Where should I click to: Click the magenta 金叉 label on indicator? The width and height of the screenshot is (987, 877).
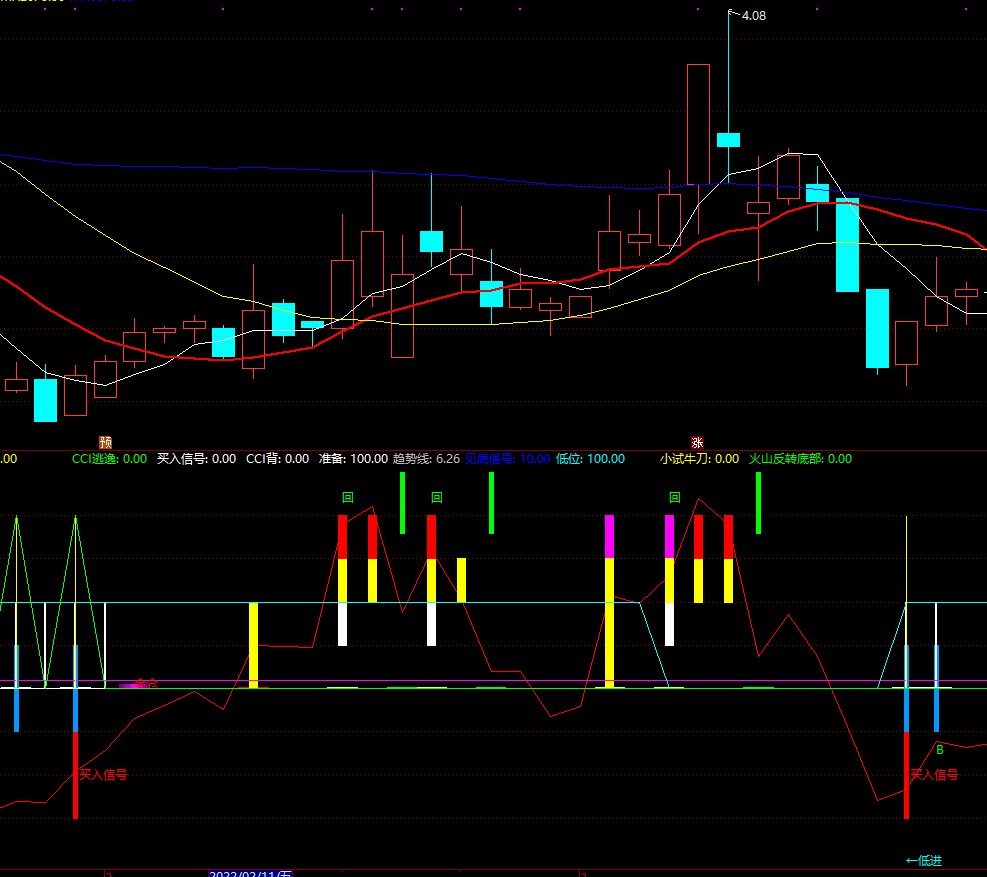click(146, 683)
